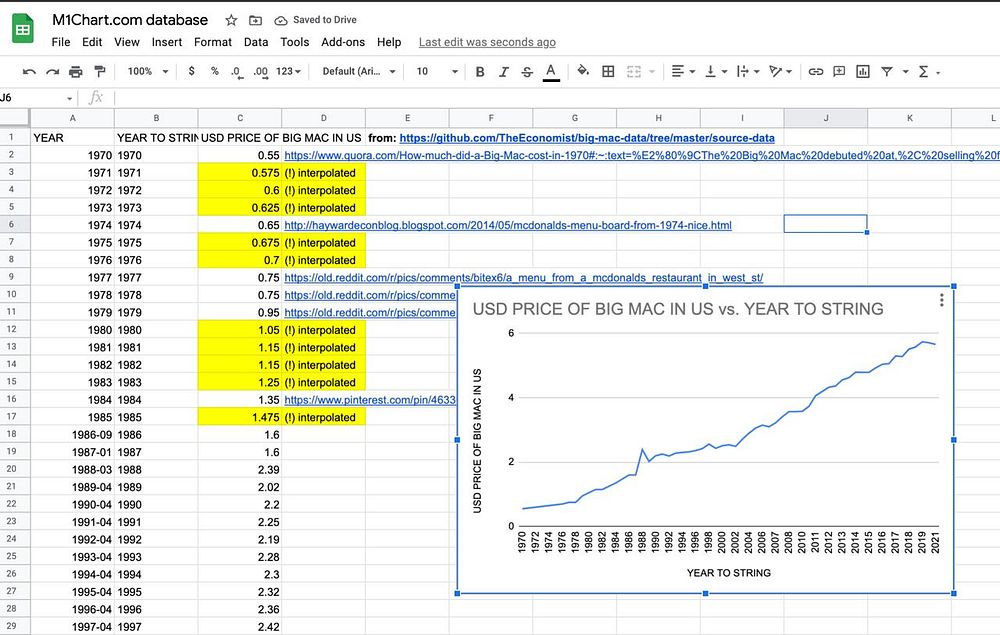The width and height of the screenshot is (1000, 635).
Task: Click the 'Last edit was seconds ago' link
Action: (x=487, y=42)
